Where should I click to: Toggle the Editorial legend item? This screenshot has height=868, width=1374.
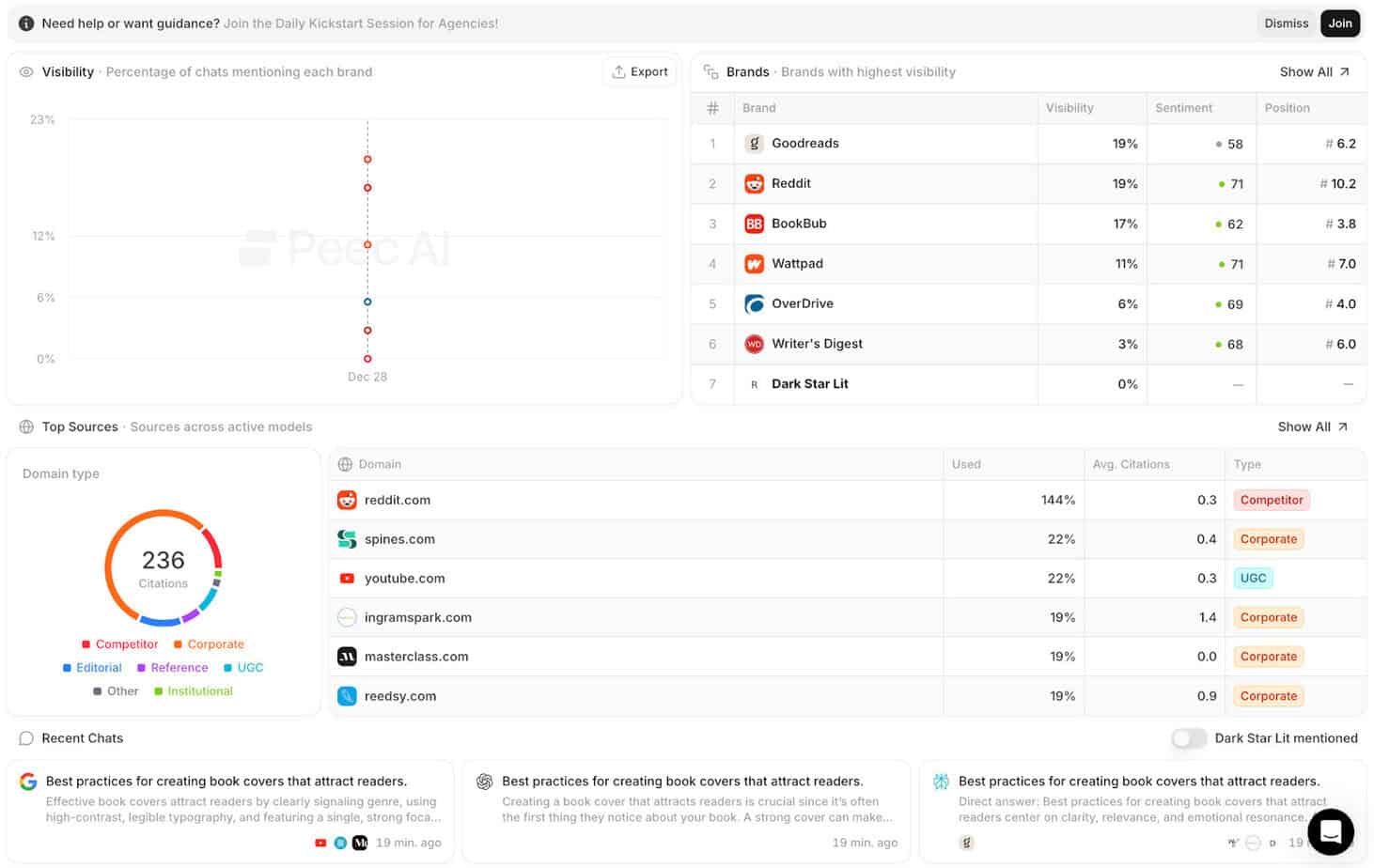(91, 667)
